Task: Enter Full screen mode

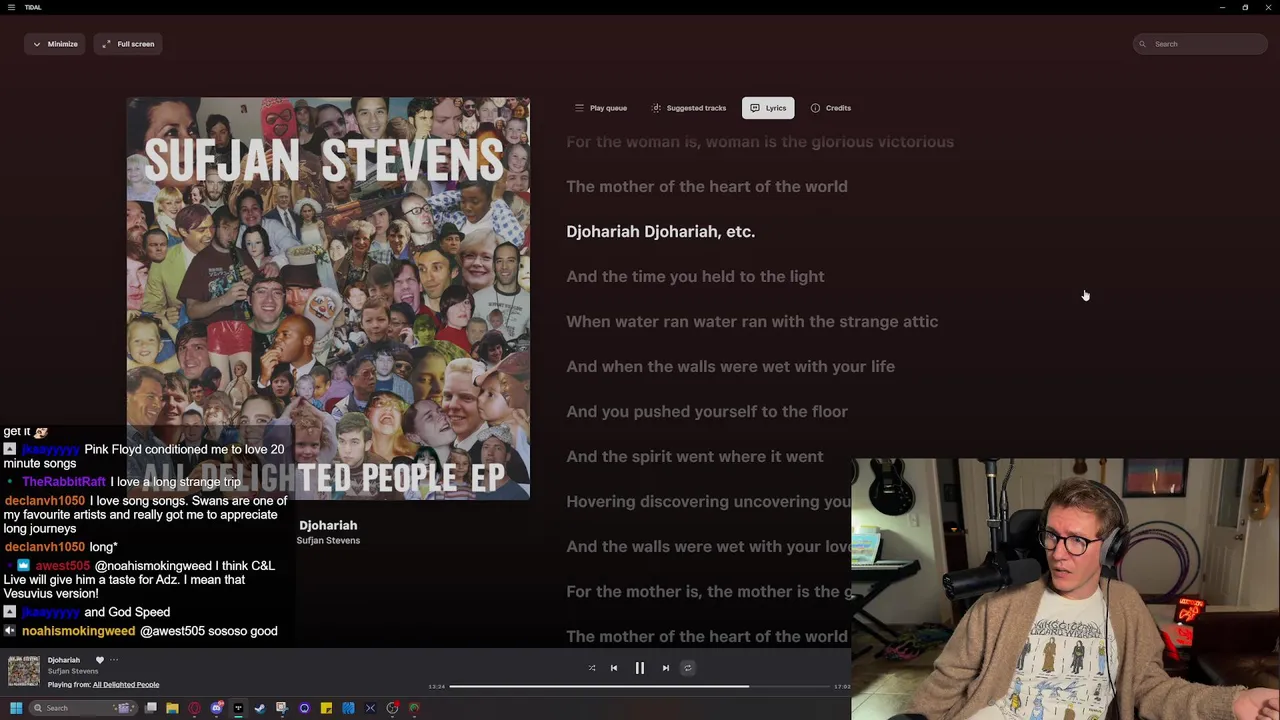Action: (128, 44)
